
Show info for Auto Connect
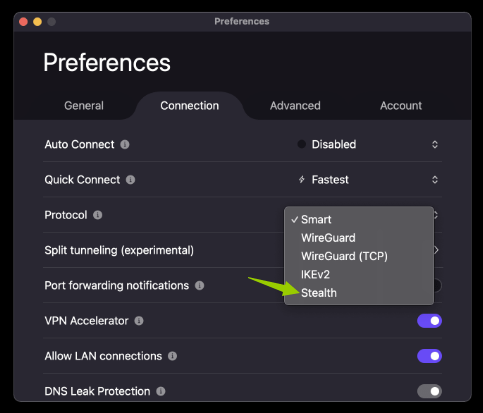(x=125, y=145)
